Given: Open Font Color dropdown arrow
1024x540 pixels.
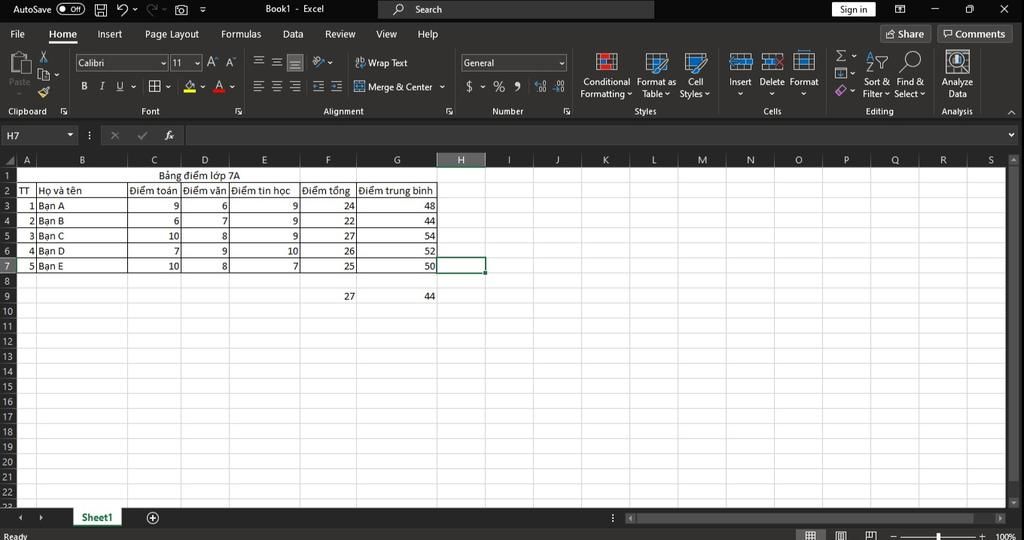Looking at the screenshot, I should point(232,87).
